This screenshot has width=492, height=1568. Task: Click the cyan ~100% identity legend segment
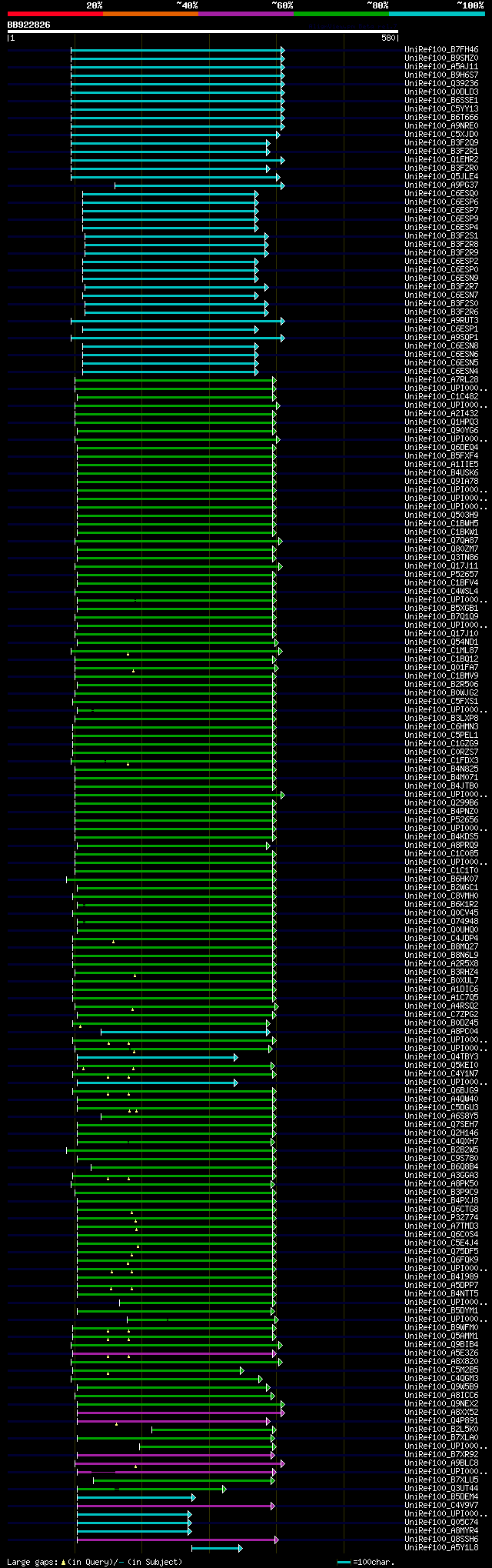point(436,14)
